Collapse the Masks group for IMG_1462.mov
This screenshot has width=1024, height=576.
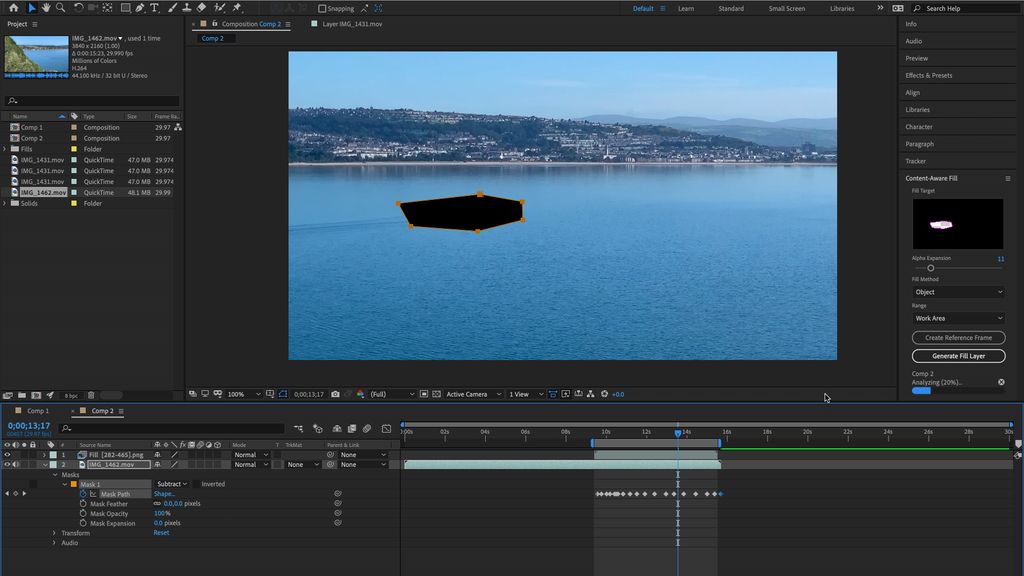tap(56, 475)
